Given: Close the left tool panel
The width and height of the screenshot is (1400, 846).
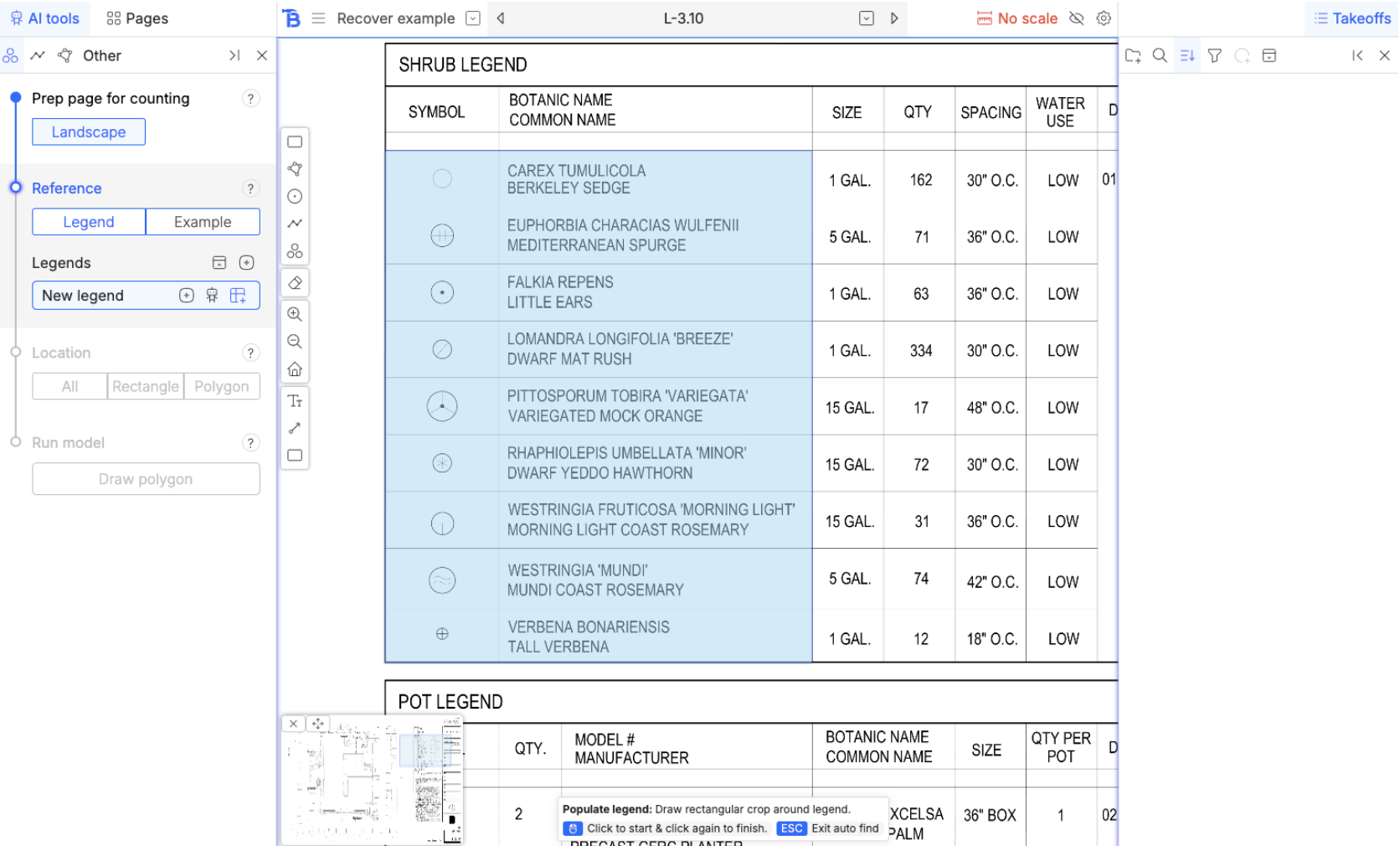Looking at the screenshot, I should click(262, 55).
